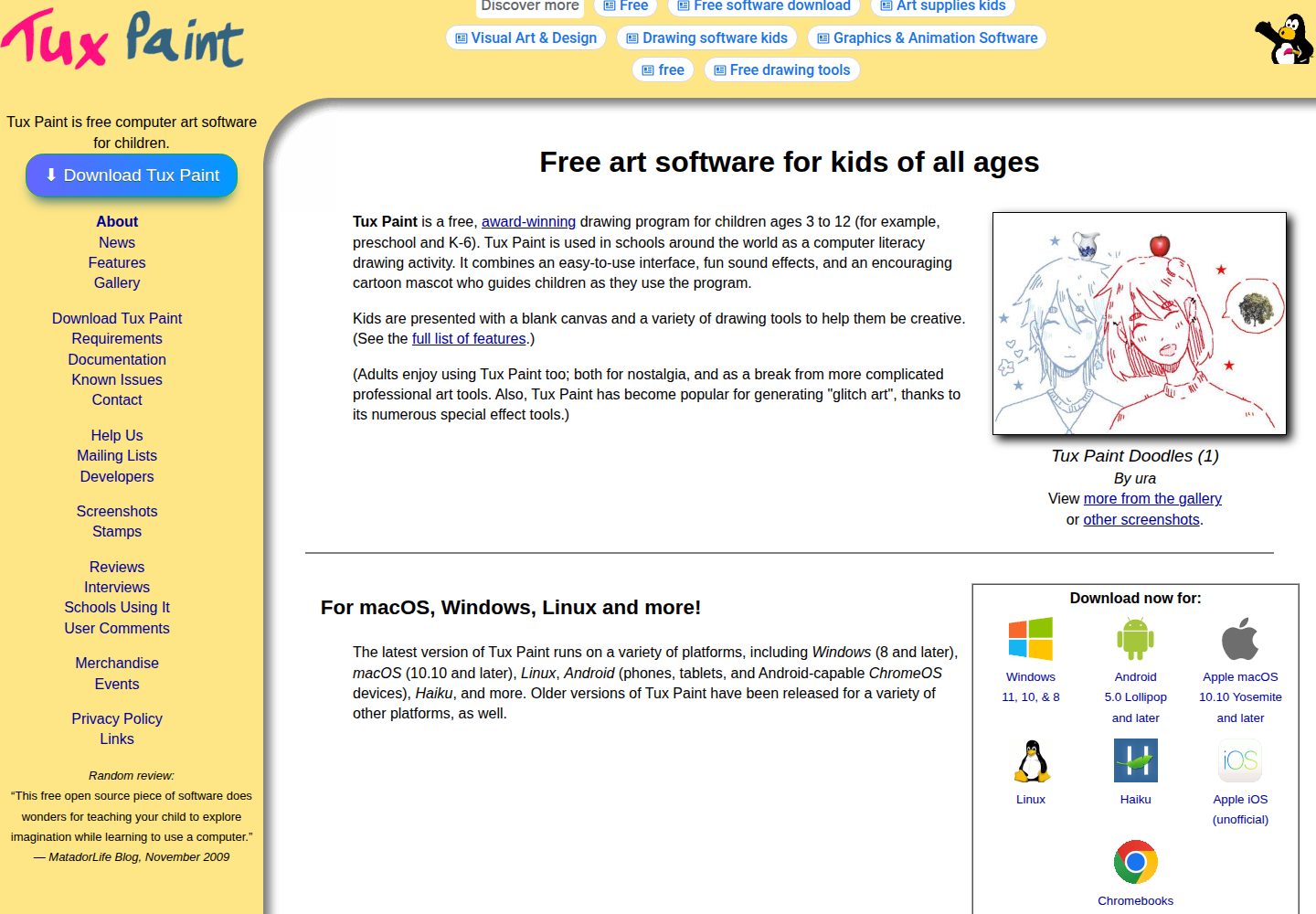Click Apple macOS 10.10 Yosemite text link
The height and width of the screenshot is (914, 1316).
click(x=1240, y=697)
